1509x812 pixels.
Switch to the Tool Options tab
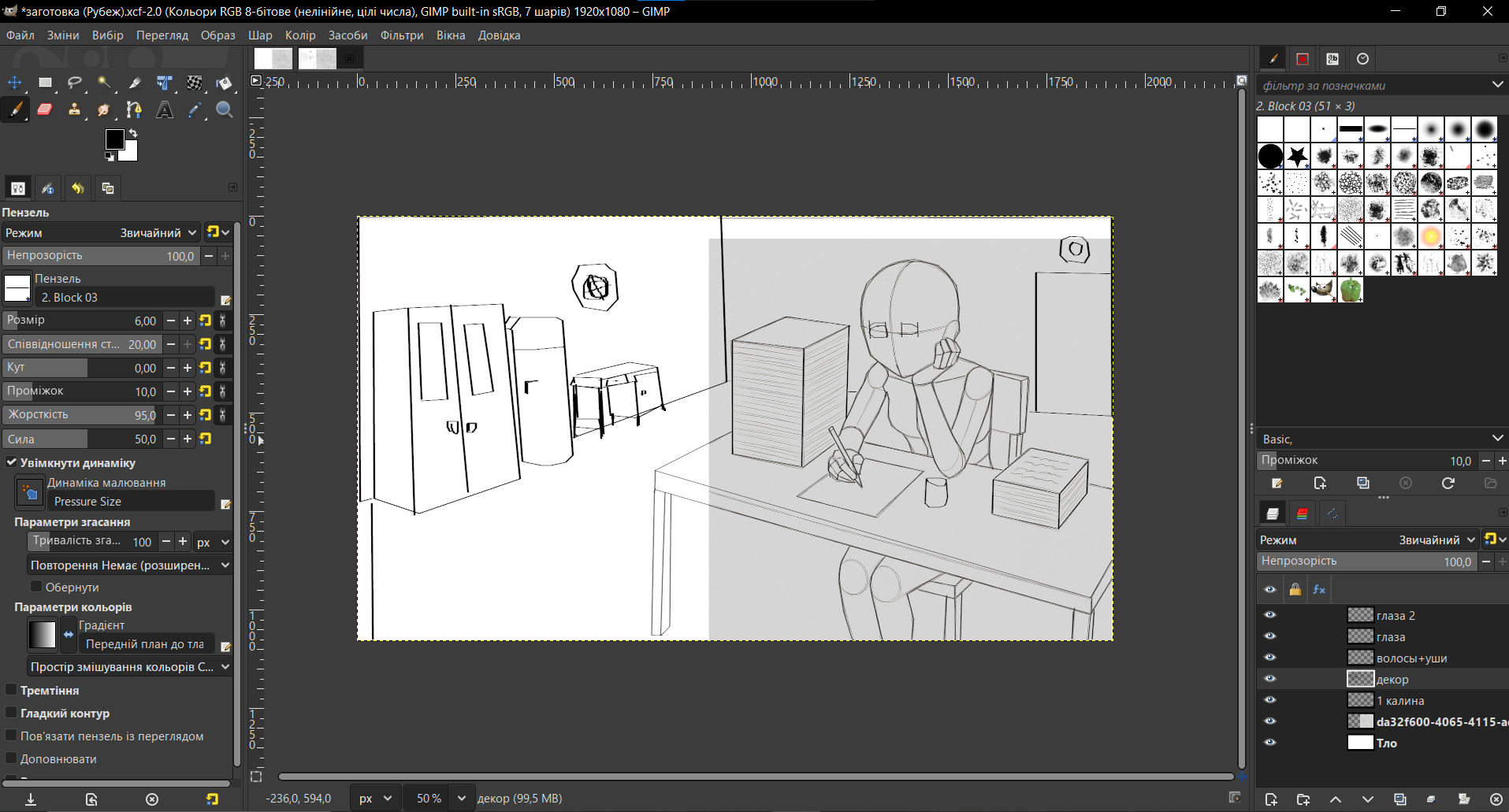18,188
